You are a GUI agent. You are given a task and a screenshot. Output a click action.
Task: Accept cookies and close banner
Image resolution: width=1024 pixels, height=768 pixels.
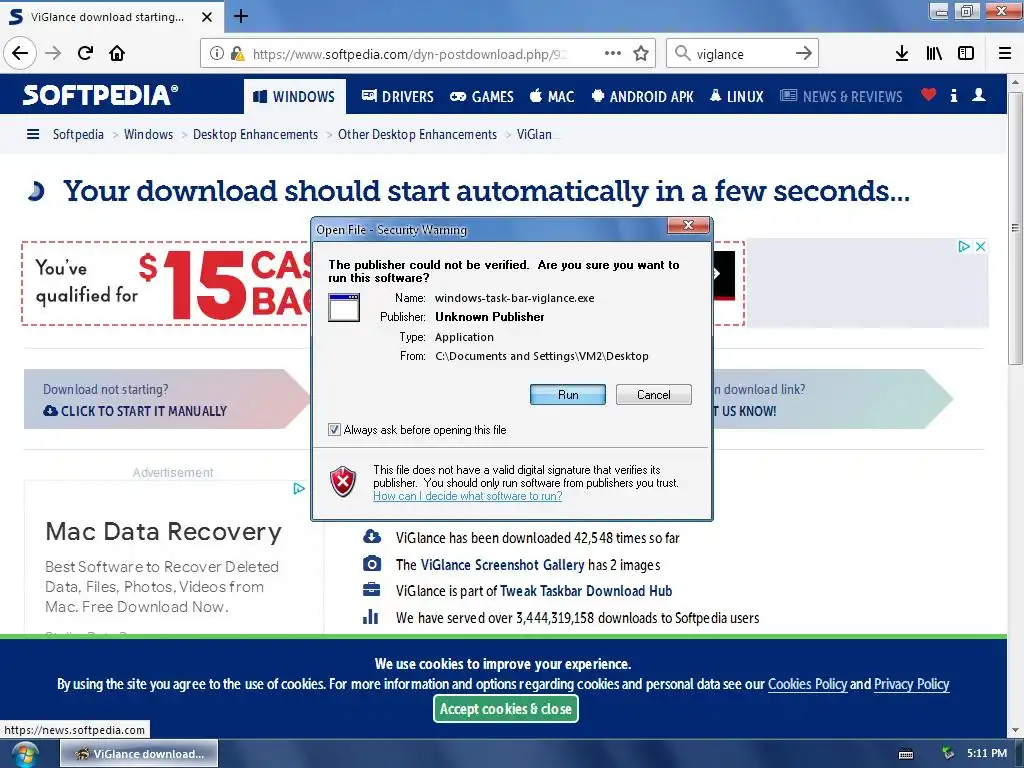(x=505, y=709)
